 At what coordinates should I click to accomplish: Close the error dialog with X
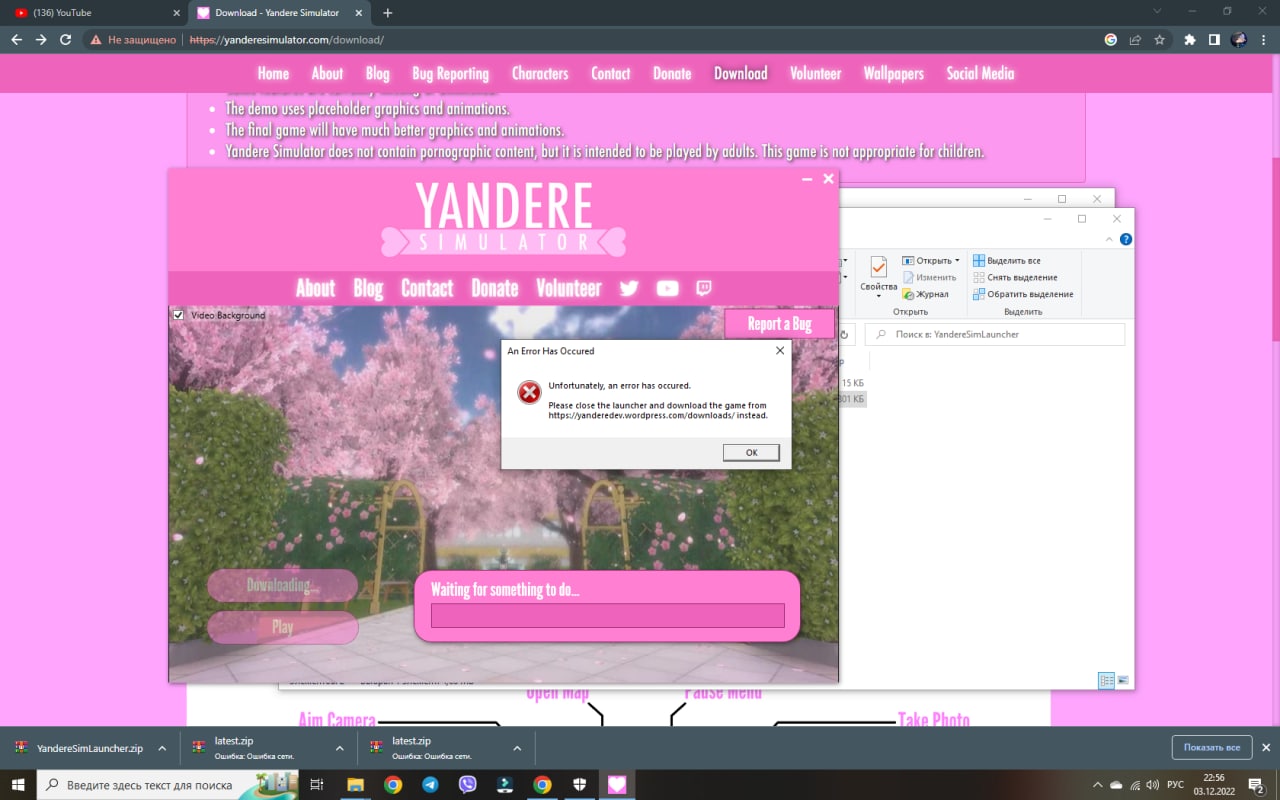click(x=780, y=351)
